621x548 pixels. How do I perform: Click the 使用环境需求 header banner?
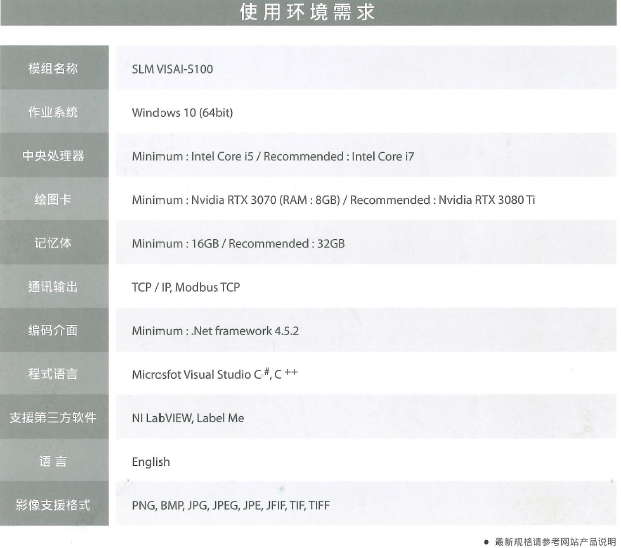coord(309,13)
